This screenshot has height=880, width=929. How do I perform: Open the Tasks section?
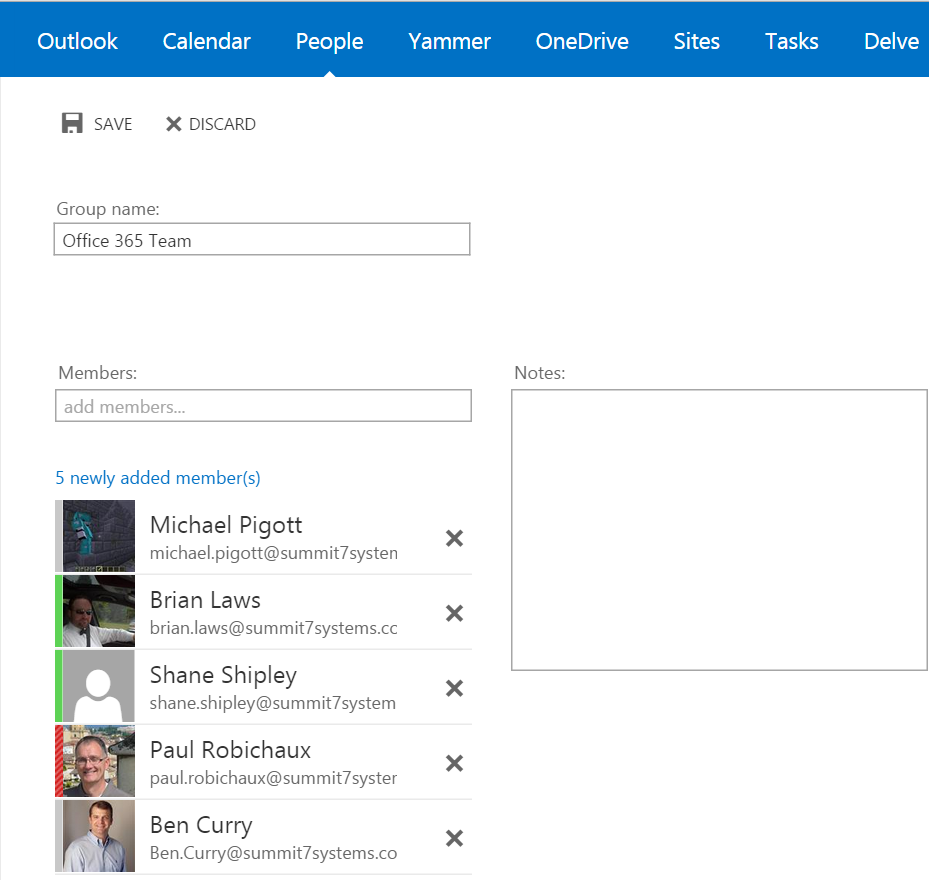click(x=791, y=41)
